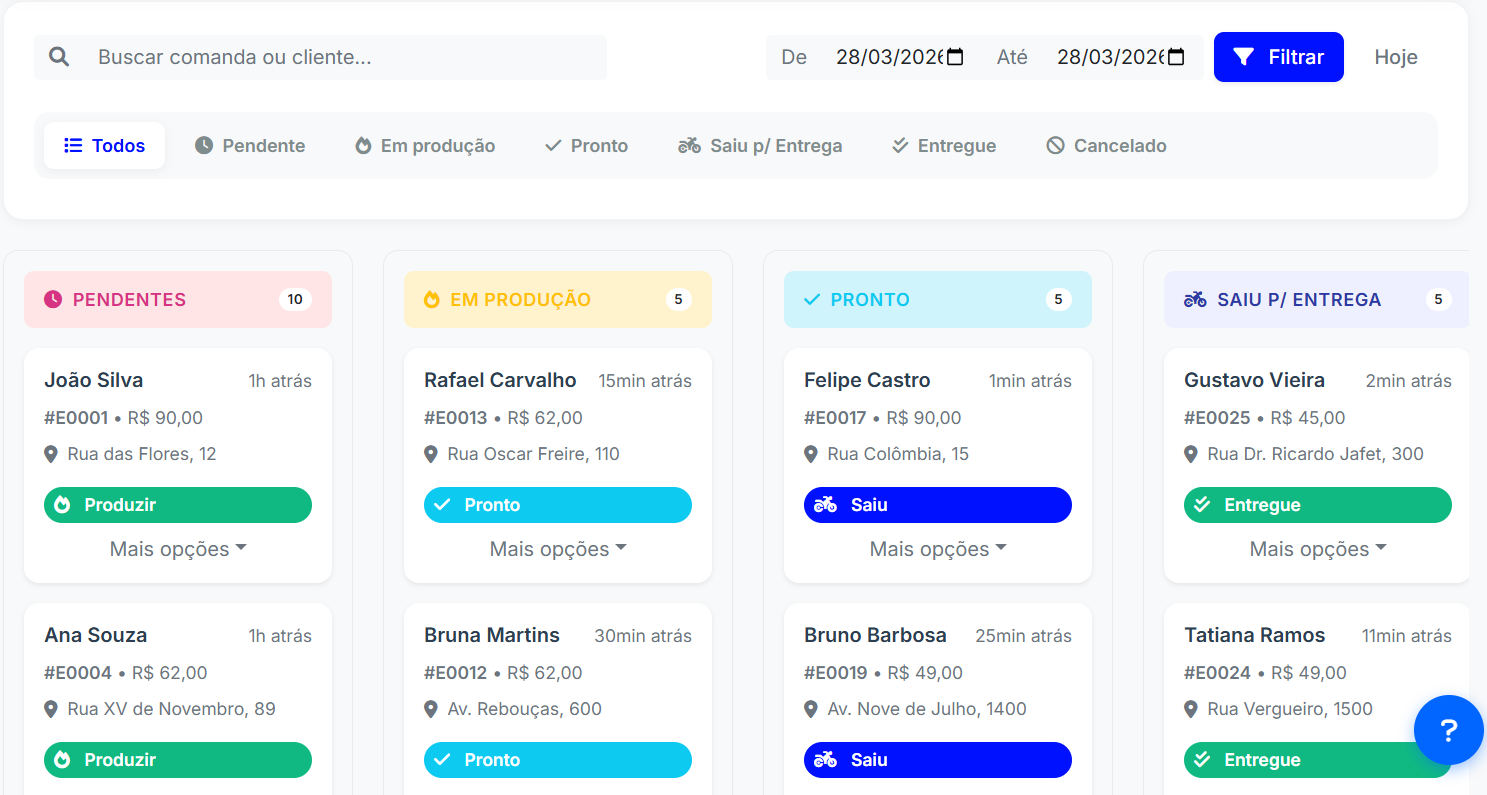Select the Saiu p/ Entrega filter tab
This screenshot has height=795, width=1487.
tap(760, 146)
